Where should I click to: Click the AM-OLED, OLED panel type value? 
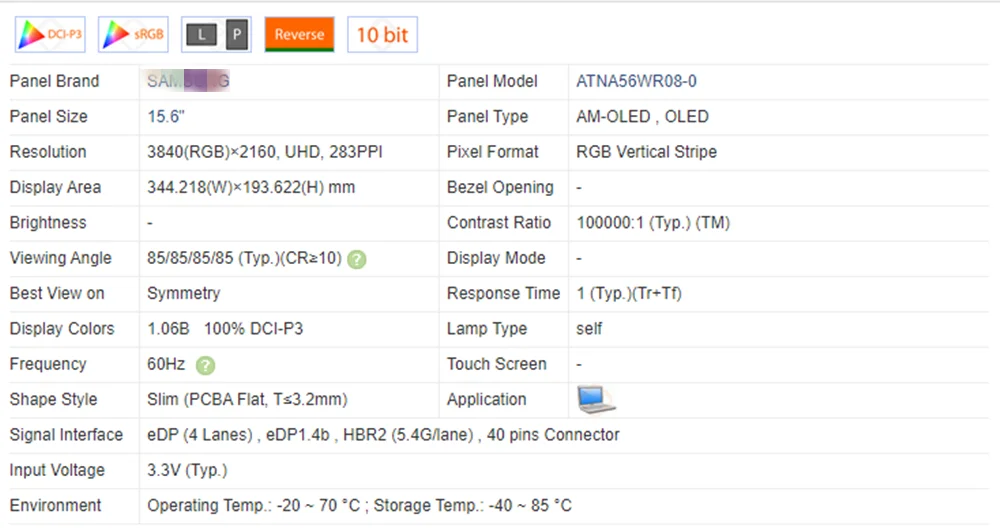(642, 117)
